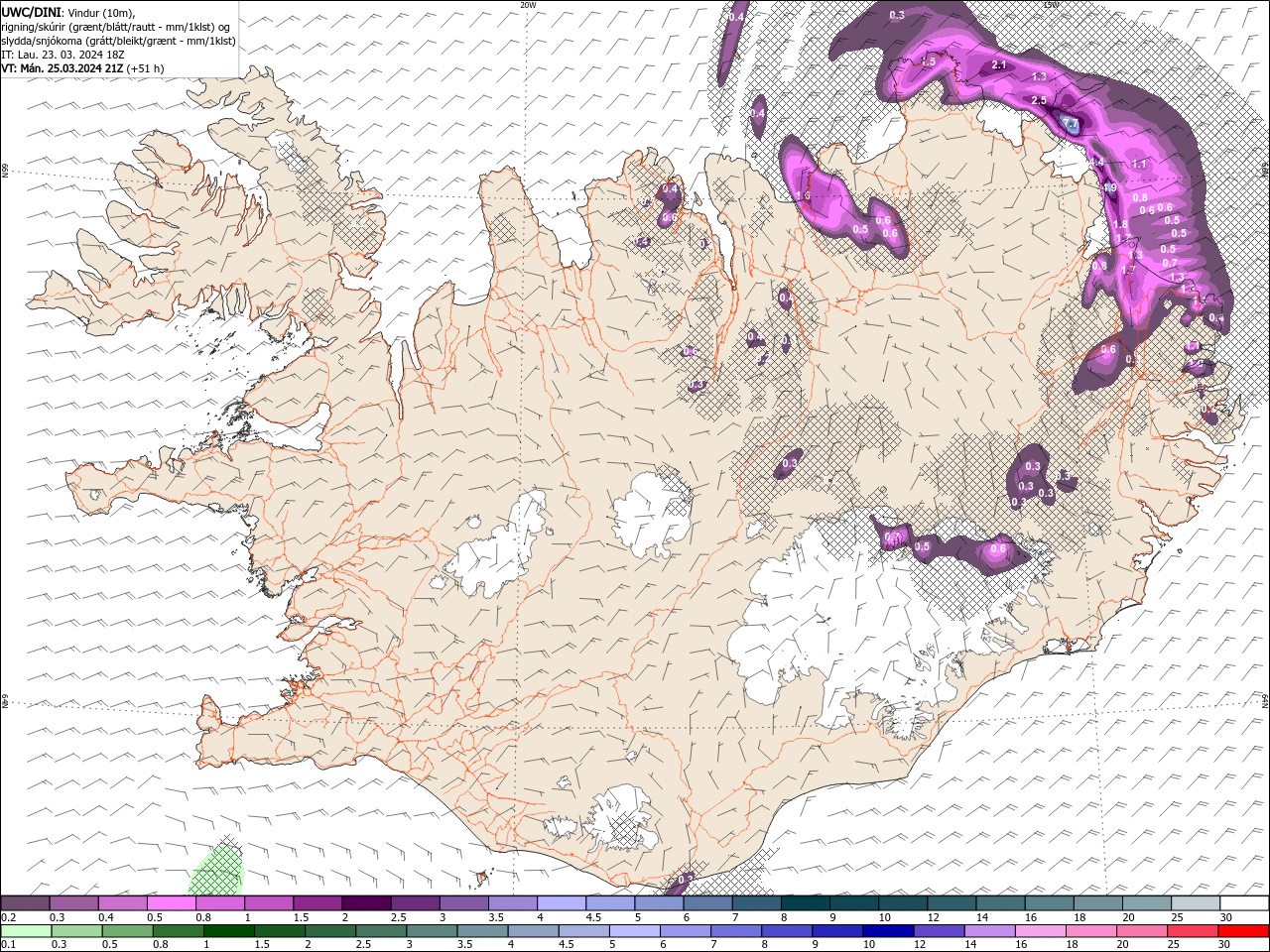This screenshot has width=1270, height=952.
Task: Pick the light pink swatch labeled 16 in lower legend
Action: [1041, 931]
